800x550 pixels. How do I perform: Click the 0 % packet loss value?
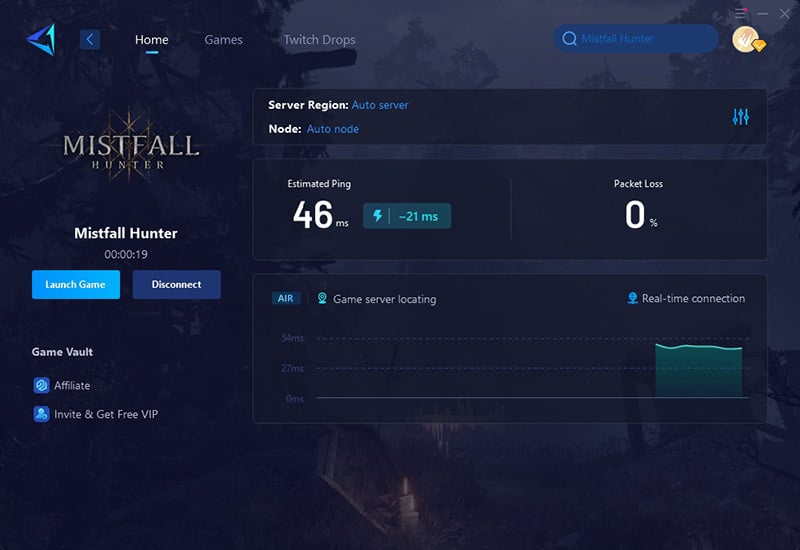point(641,215)
